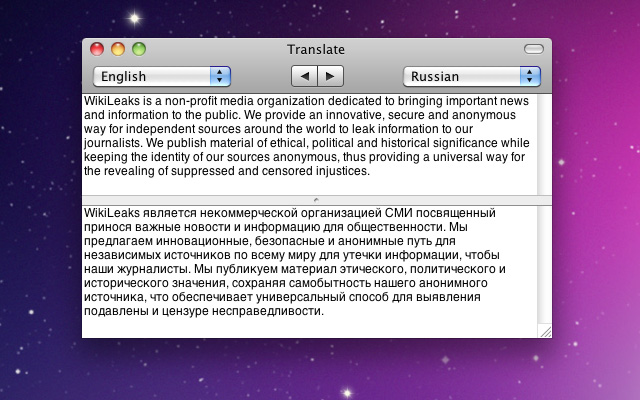Click the word "WikiLeaks" in English text
640x400 pixels.
click(x=112, y=101)
